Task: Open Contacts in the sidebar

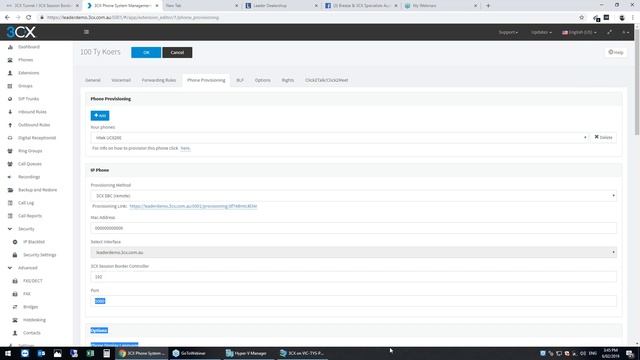Action: [x=31, y=333]
